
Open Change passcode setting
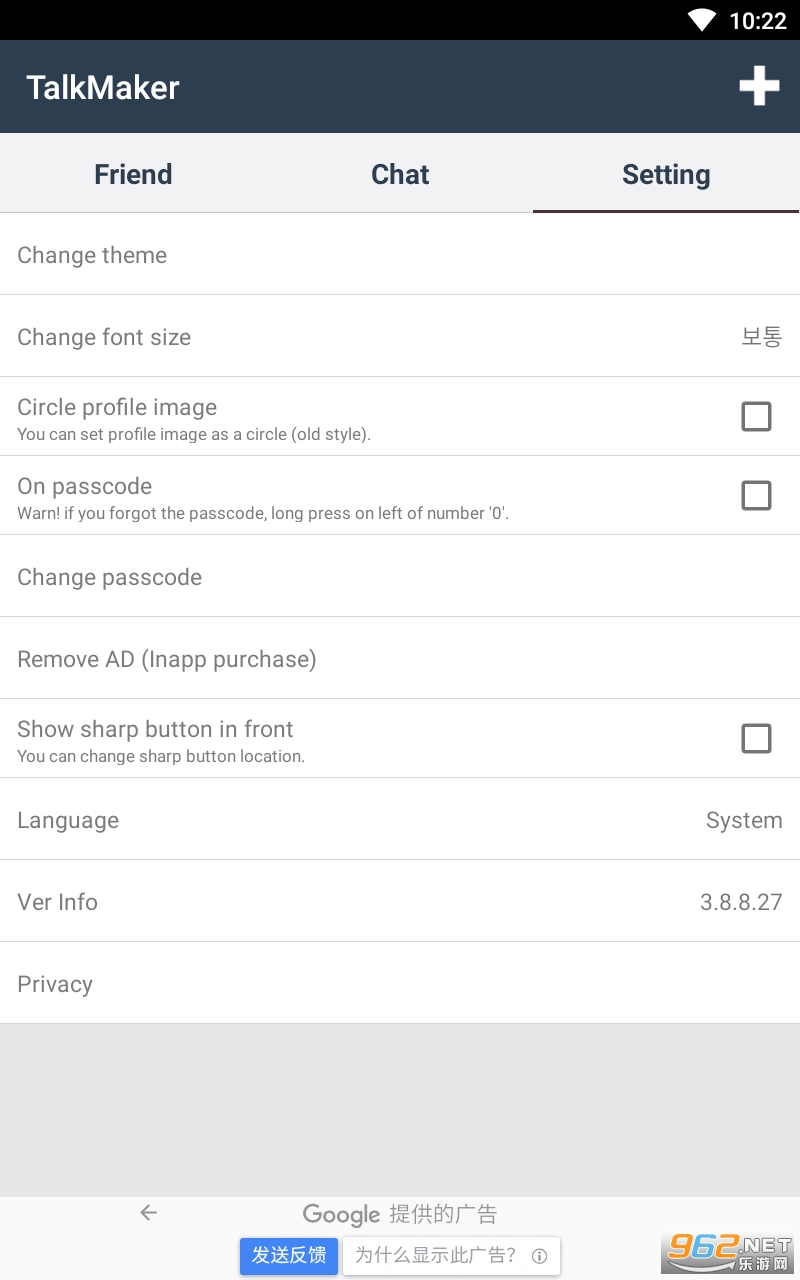coord(400,577)
